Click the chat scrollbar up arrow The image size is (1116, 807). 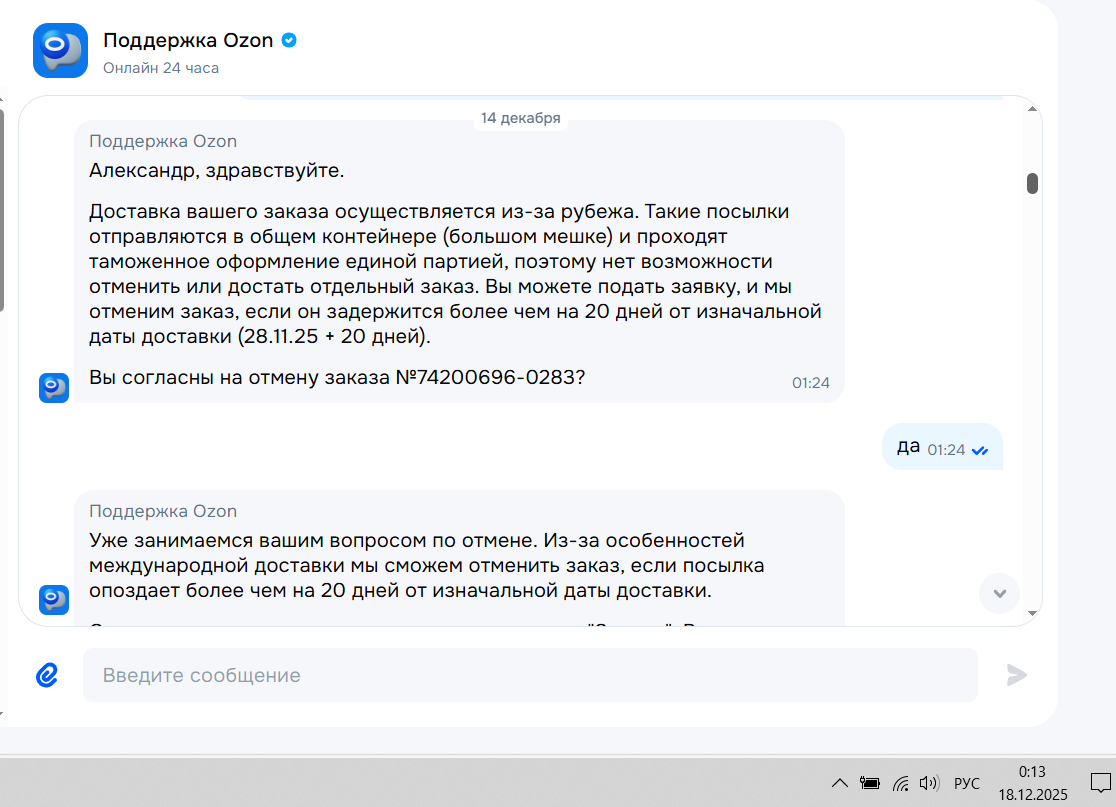point(1032,109)
